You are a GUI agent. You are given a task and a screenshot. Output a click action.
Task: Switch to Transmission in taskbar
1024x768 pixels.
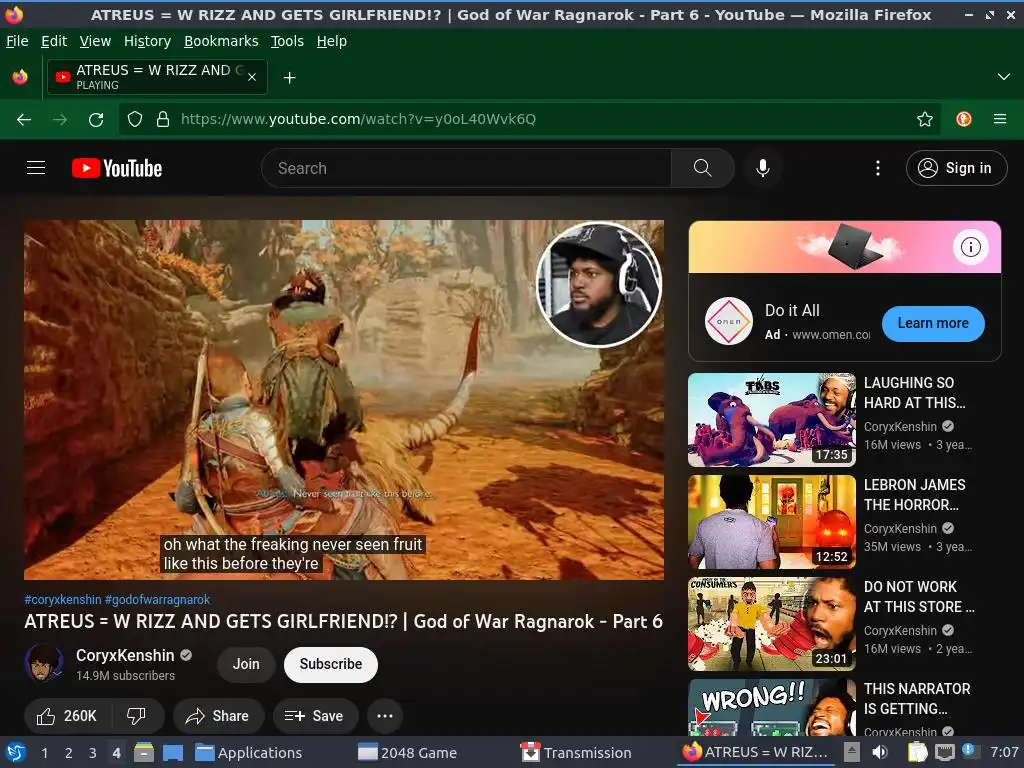point(577,753)
